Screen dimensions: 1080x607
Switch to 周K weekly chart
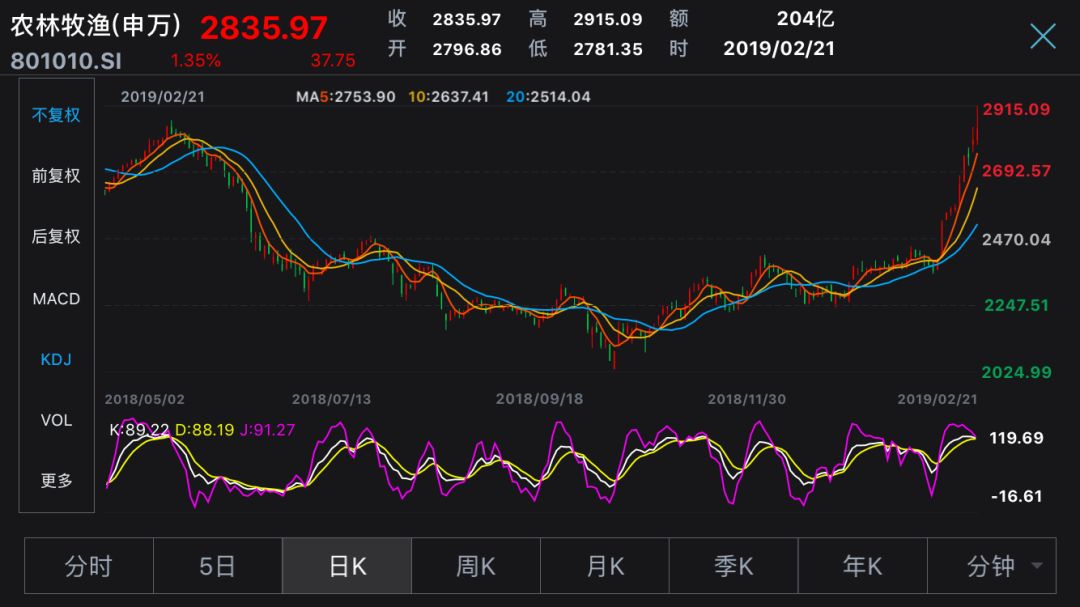pyautogui.click(x=475, y=566)
